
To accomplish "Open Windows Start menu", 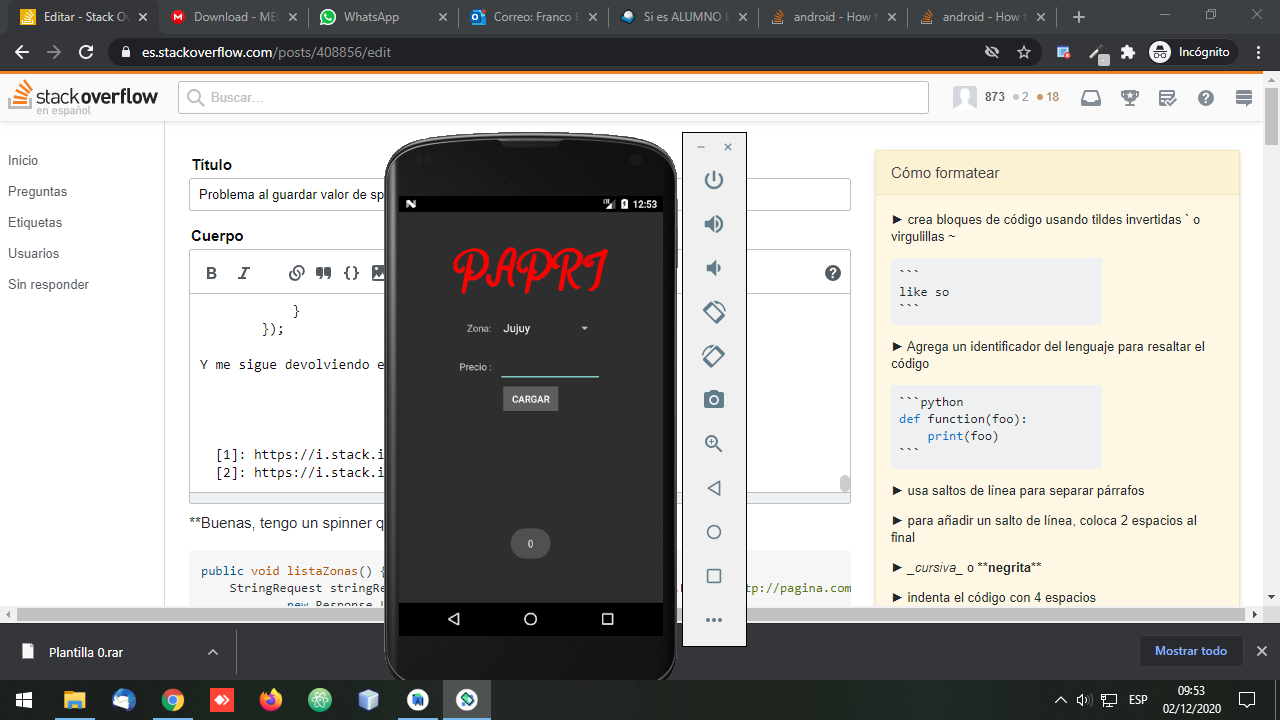I will tap(24, 699).
